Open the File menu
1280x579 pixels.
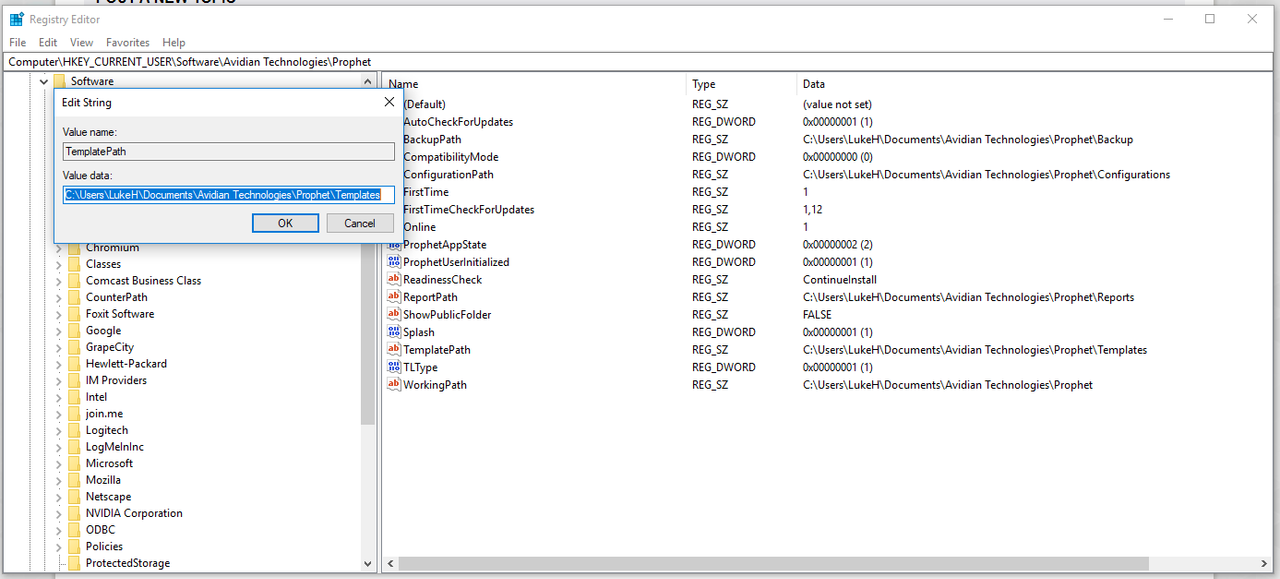(18, 43)
